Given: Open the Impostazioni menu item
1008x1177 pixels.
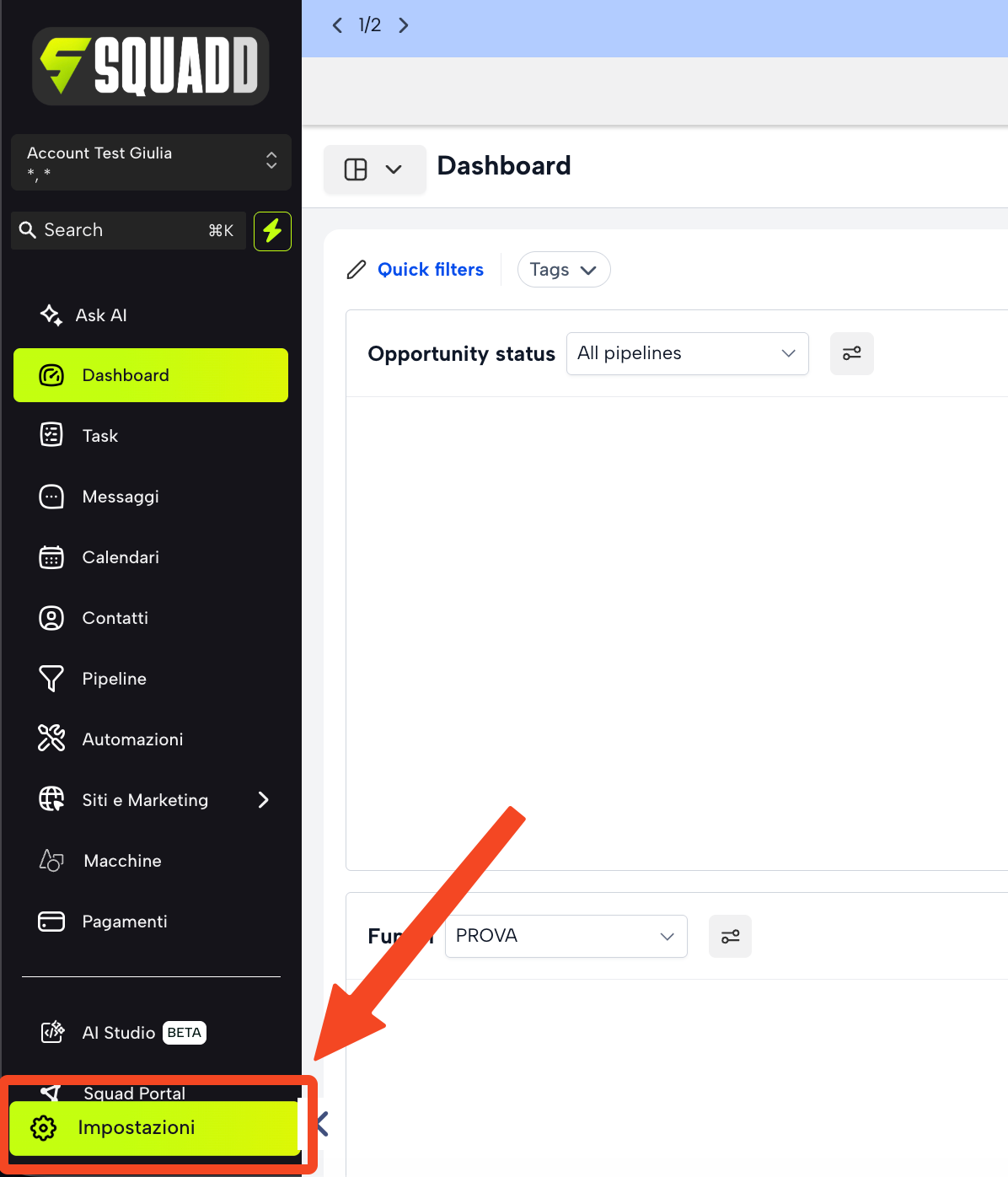Looking at the screenshot, I should click(x=154, y=1128).
